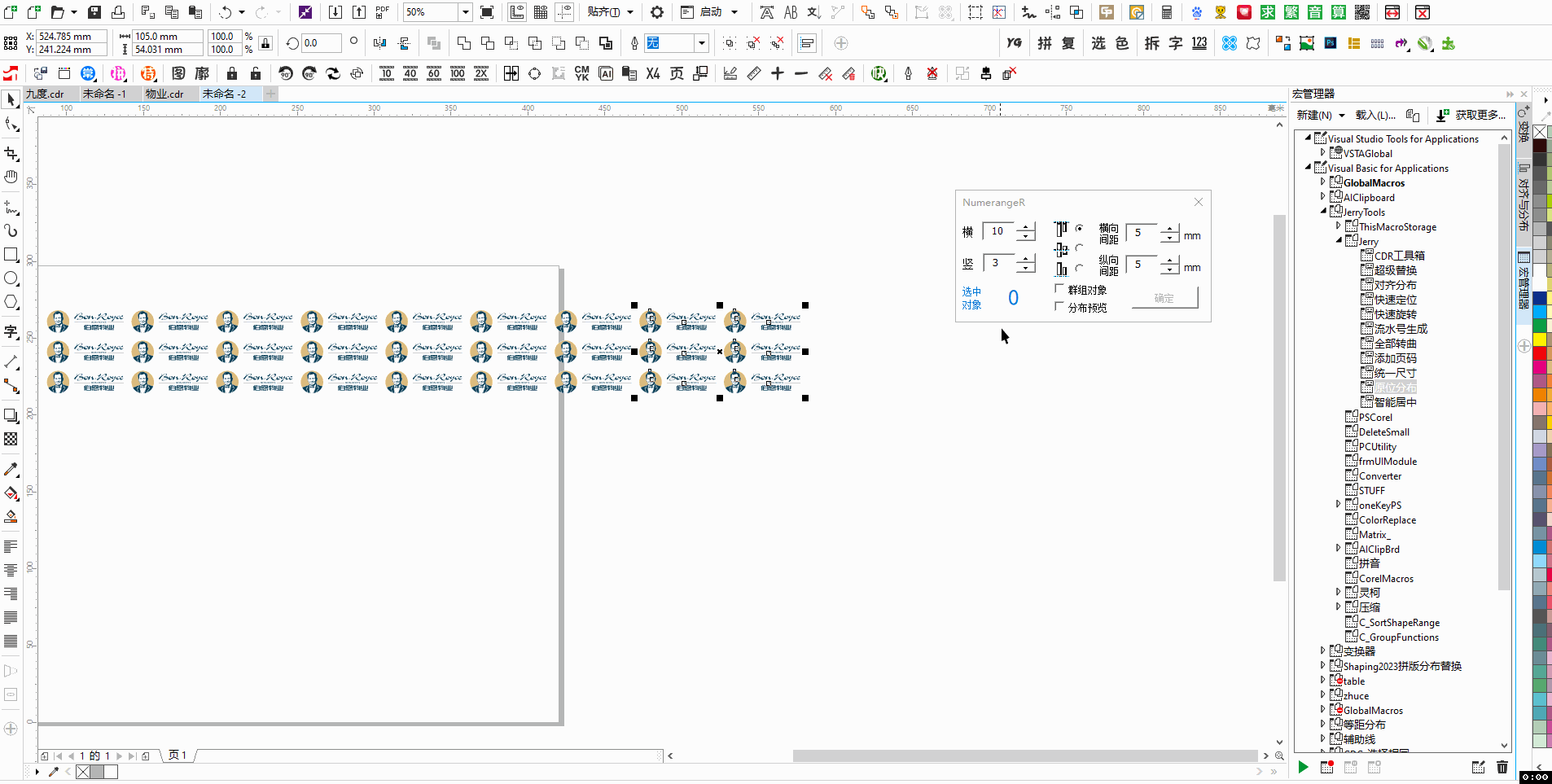Check the 分布预览 checkbox
This screenshot has height=784, width=1552.
(x=1059, y=307)
